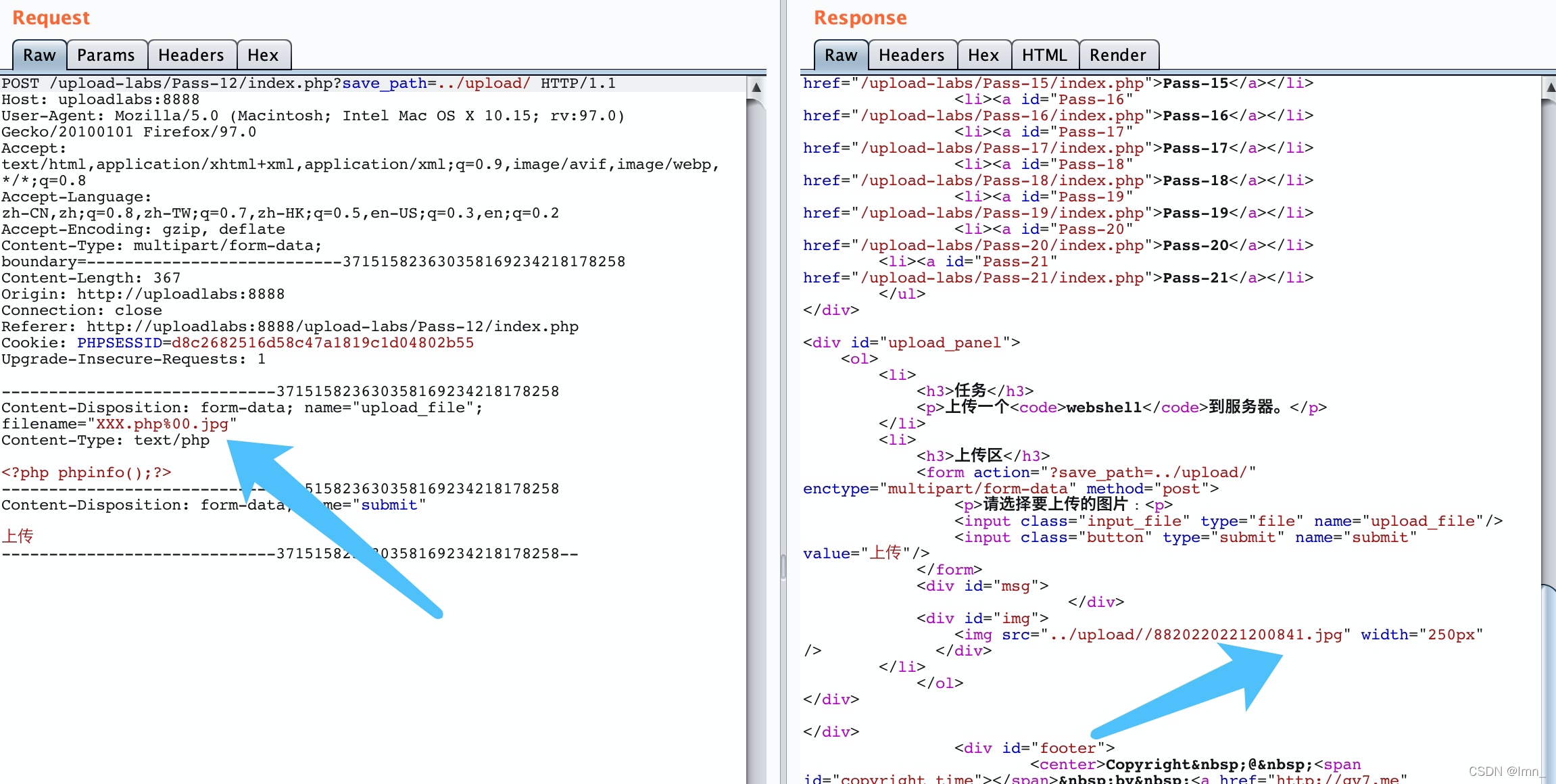Click the <?php phpinfo();?> payload line

86,472
